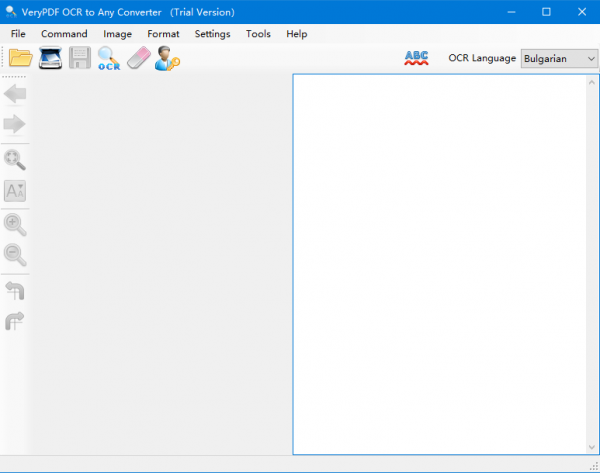Viewport: 600px width, 473px height.
Task: Change text size with the AA icon
Action: [15, 191]
